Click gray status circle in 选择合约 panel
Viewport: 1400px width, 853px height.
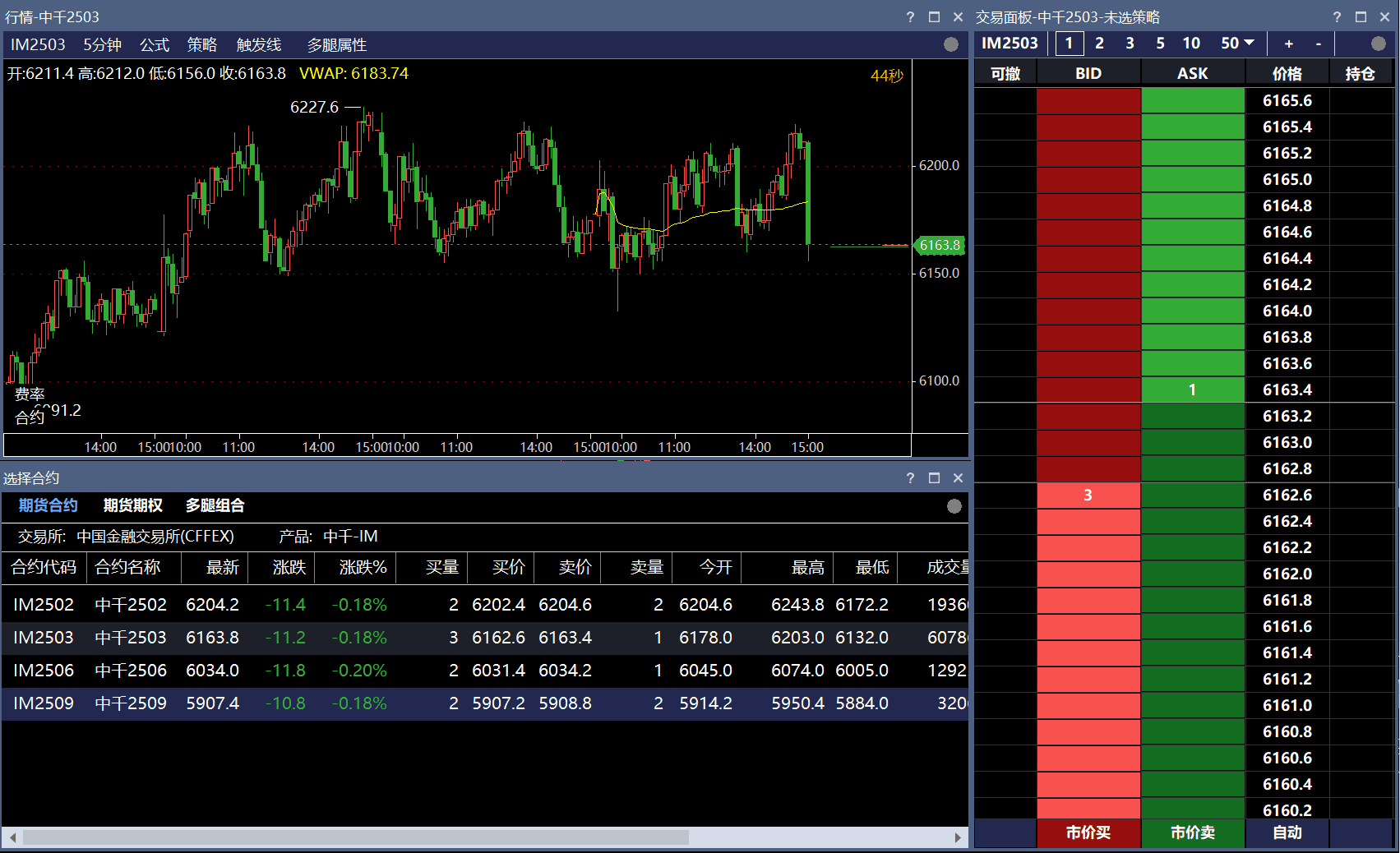point(954,506)
